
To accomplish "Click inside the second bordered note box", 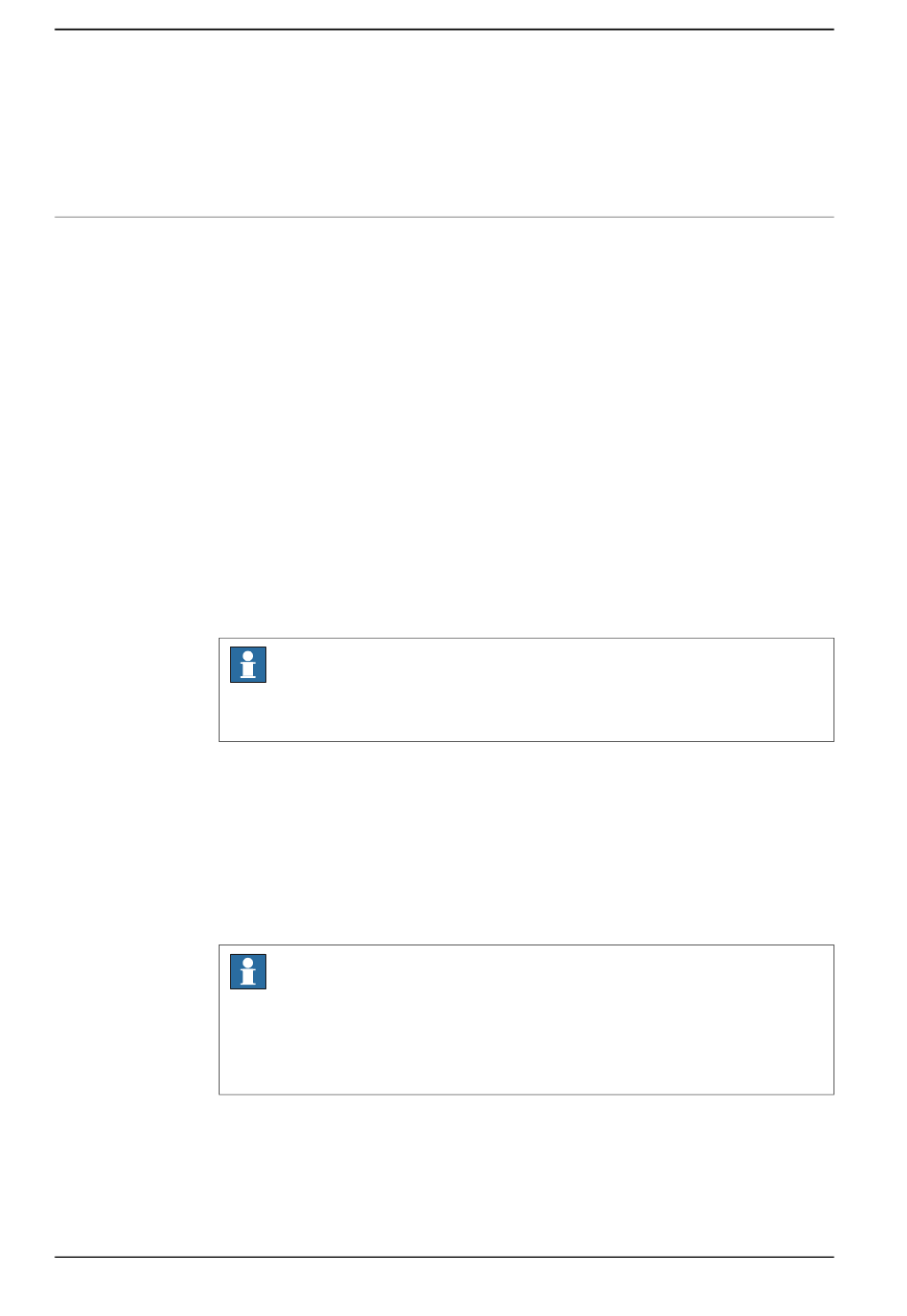I will [x=526, y=1020].
